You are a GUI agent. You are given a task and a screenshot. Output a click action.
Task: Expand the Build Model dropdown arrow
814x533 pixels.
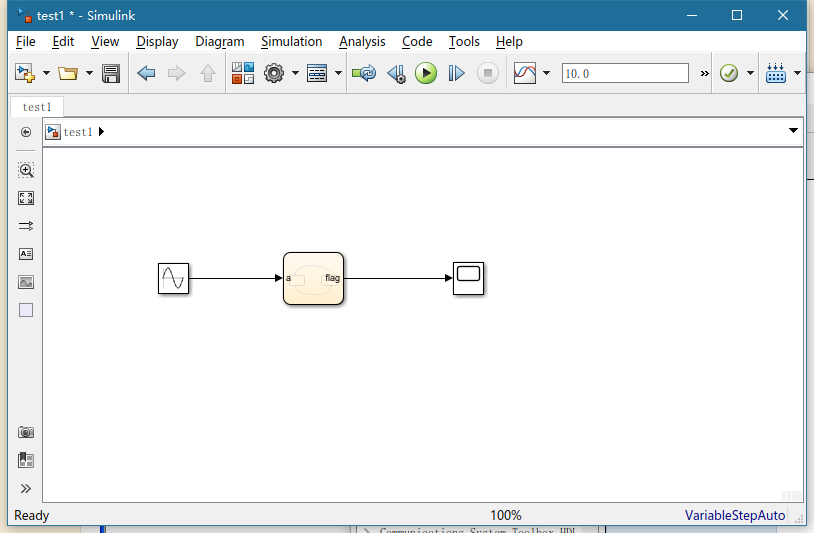[x=797, y=73]
